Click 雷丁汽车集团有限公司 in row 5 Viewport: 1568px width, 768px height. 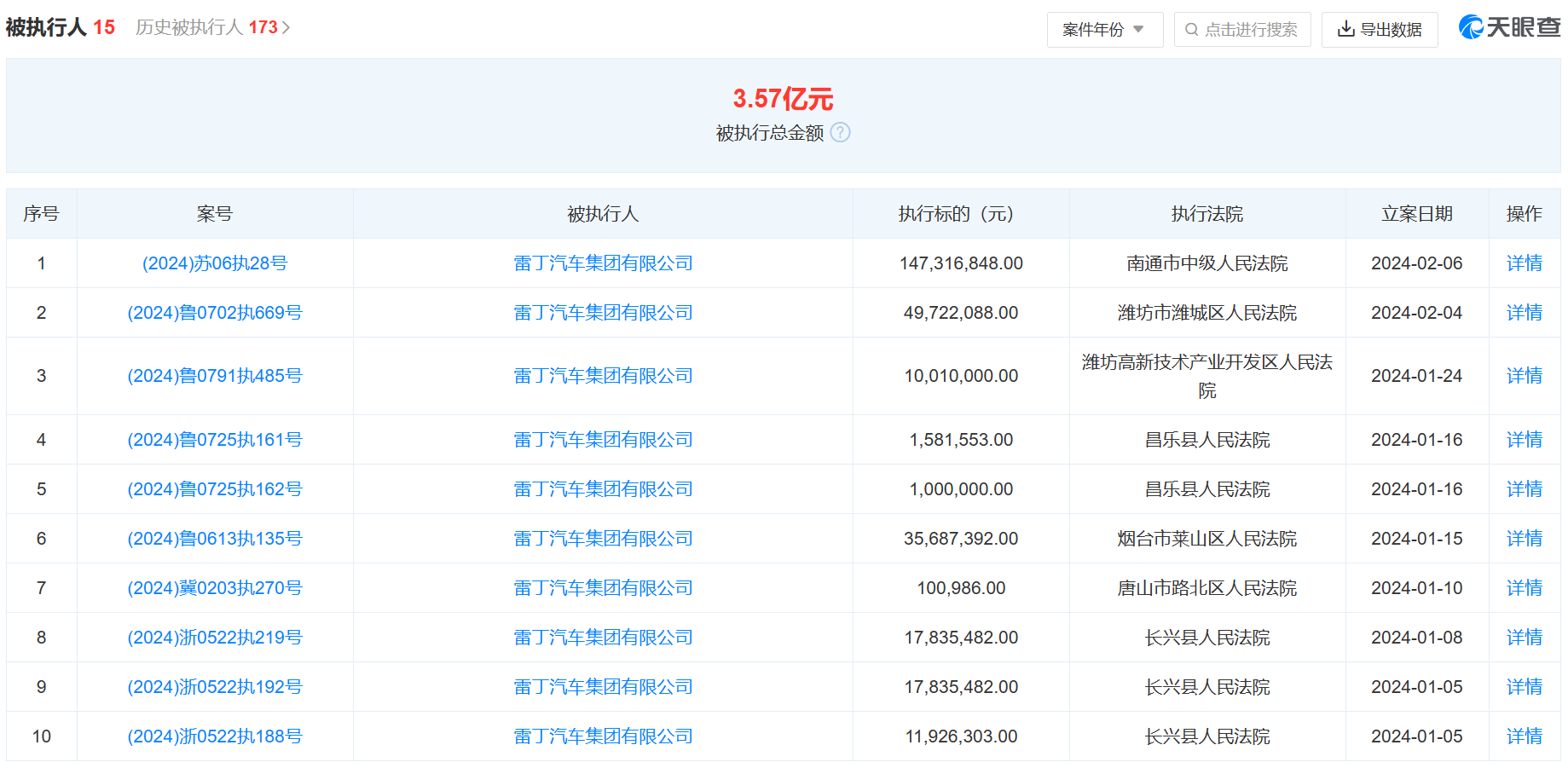coord(603,489)
